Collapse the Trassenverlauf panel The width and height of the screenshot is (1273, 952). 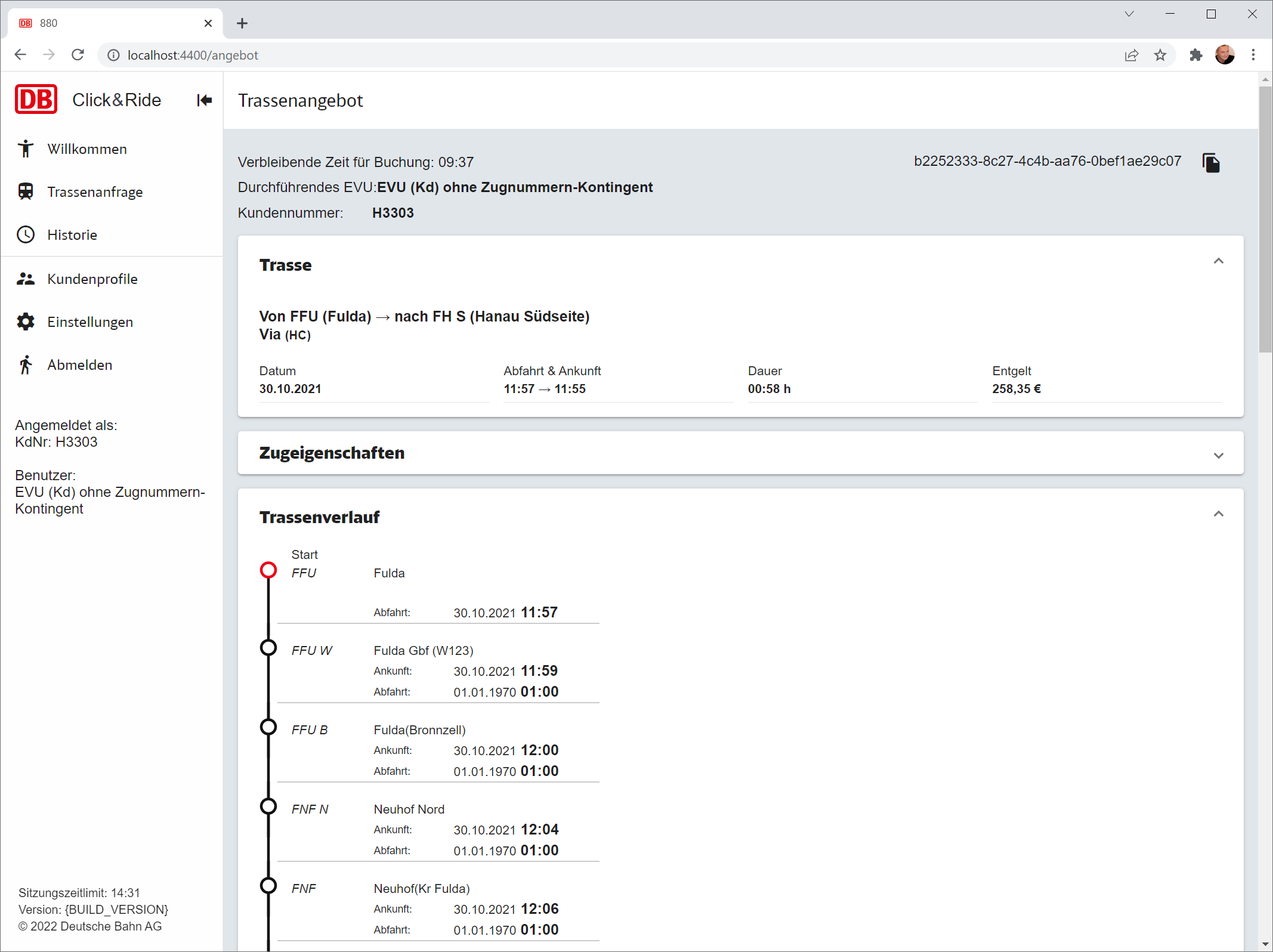click(1218, 514)
